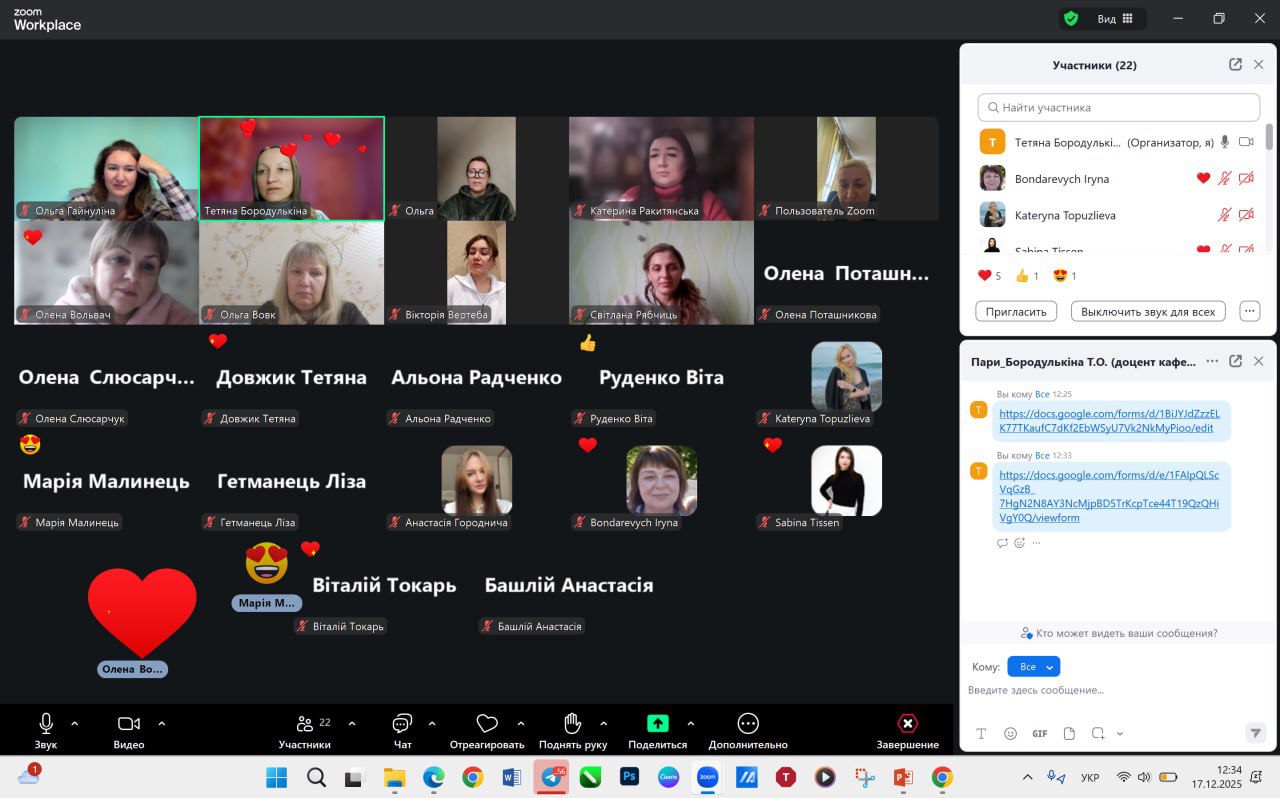The image size is (1280, 798).
Task: Click the Поднять руку hand icon
Action: (572, 723)
